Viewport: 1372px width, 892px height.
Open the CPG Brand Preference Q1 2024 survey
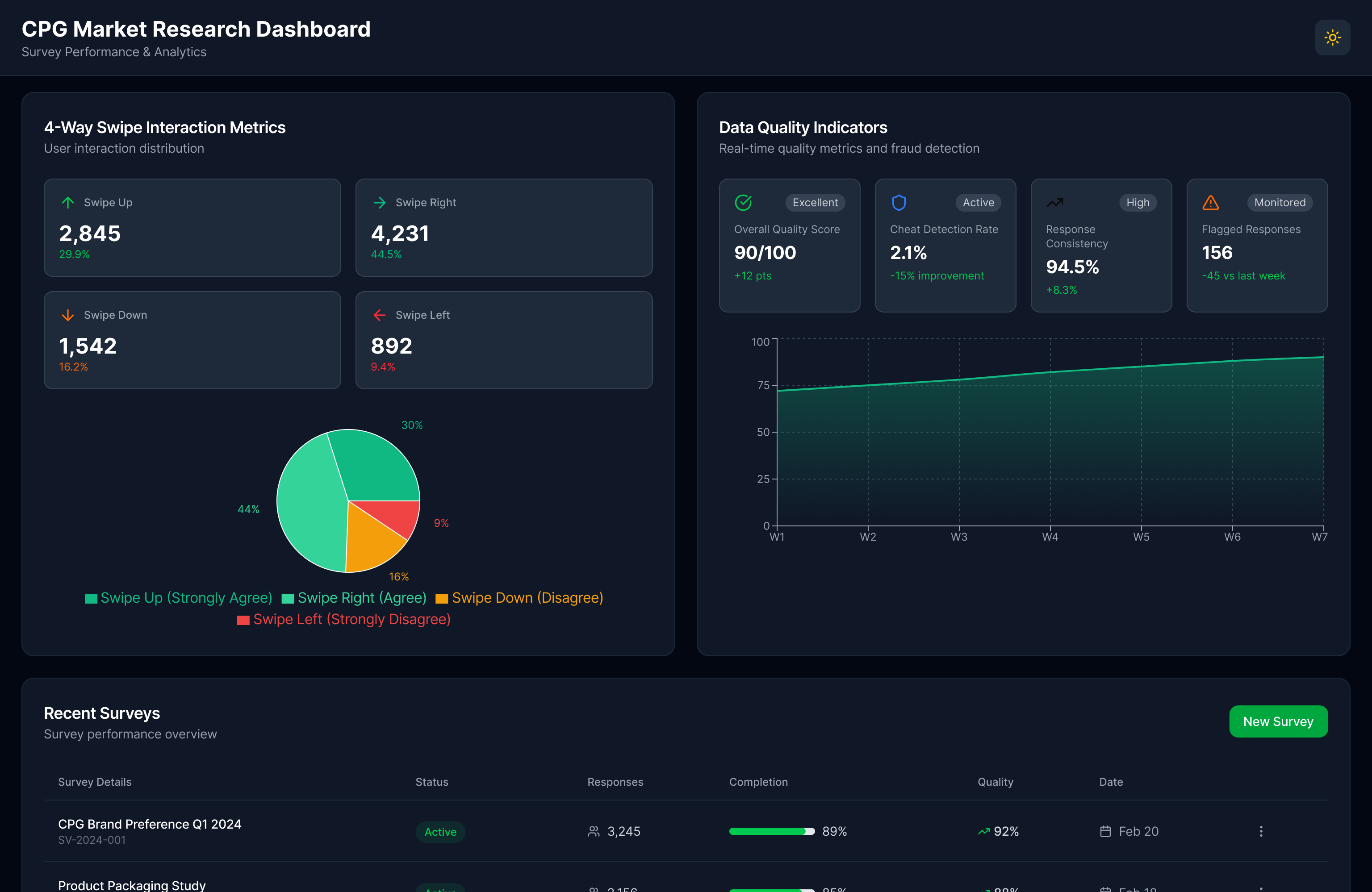coord(149,824)
